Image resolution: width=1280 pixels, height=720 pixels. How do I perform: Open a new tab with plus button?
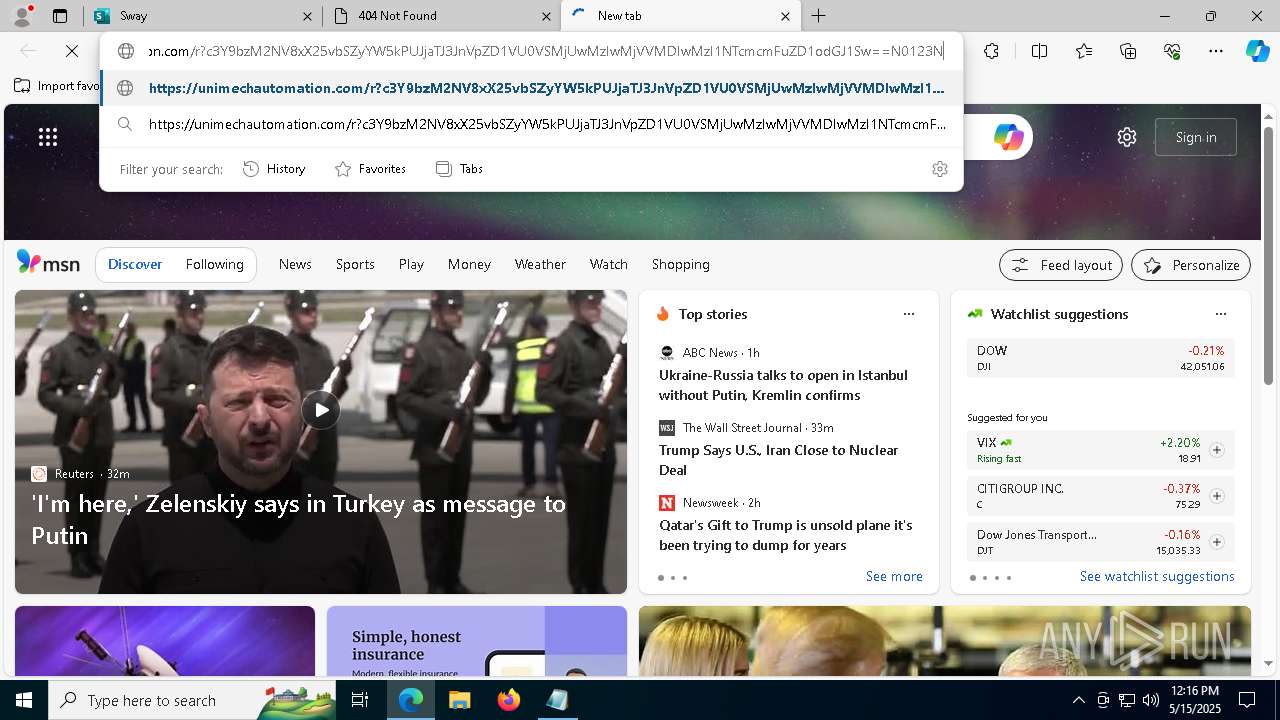pyautogui.click(x=818, y=16)
